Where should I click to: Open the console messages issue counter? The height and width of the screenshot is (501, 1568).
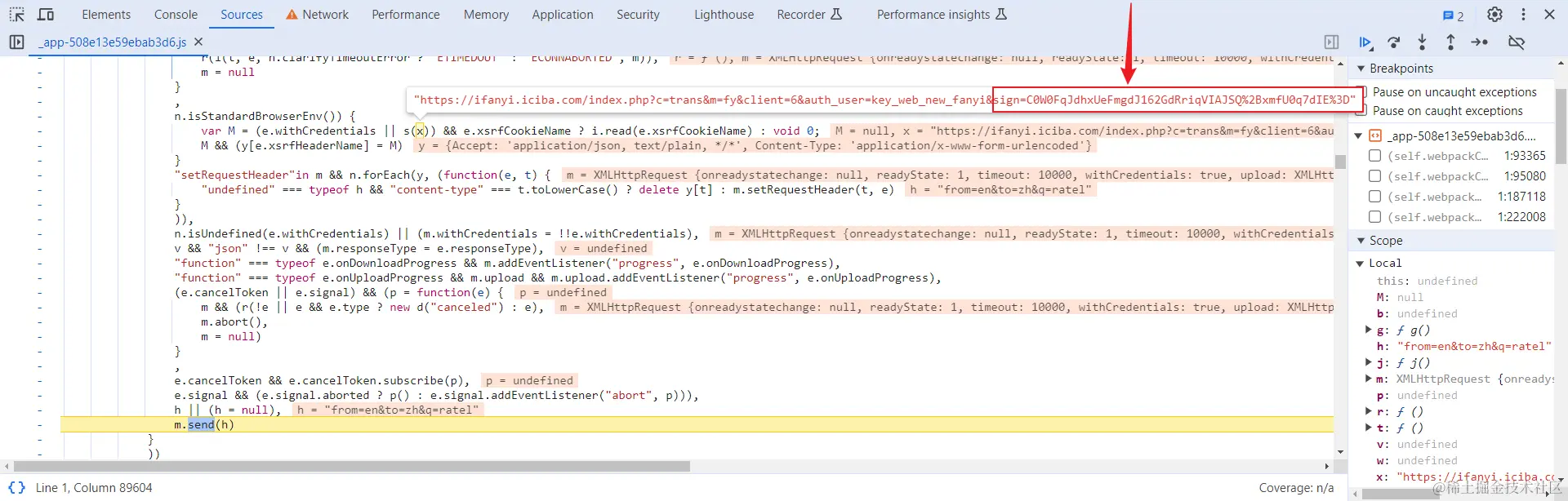pos(1453,16)
